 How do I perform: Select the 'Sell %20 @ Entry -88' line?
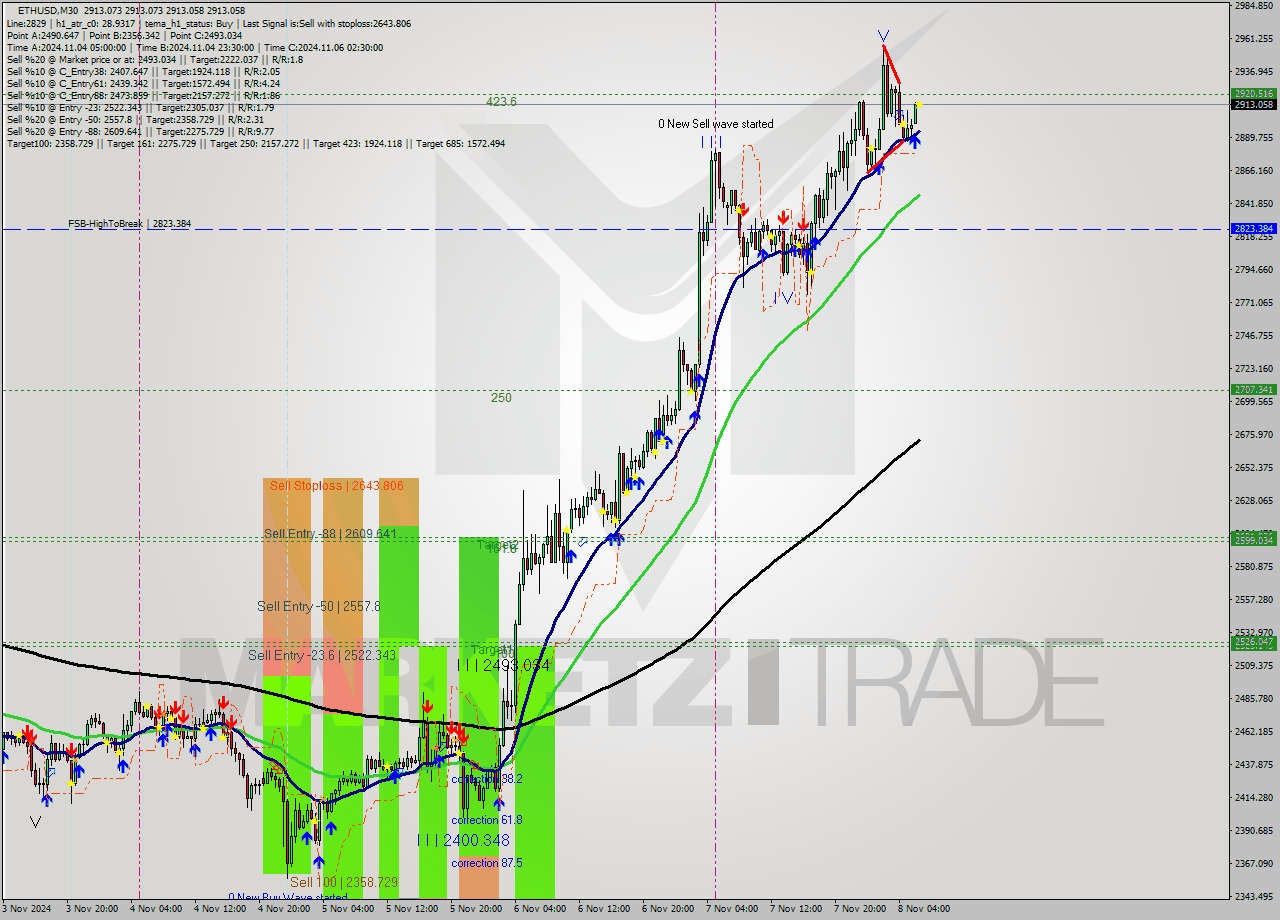tap(140, 132)
